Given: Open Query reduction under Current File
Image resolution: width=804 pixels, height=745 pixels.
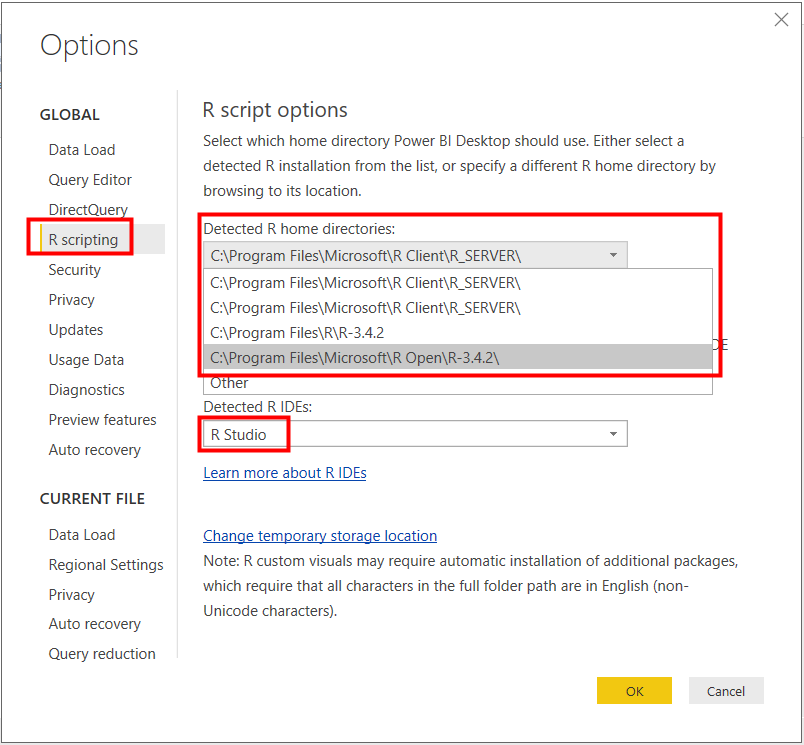Looking at the screenshot, I should pos(102,654).
